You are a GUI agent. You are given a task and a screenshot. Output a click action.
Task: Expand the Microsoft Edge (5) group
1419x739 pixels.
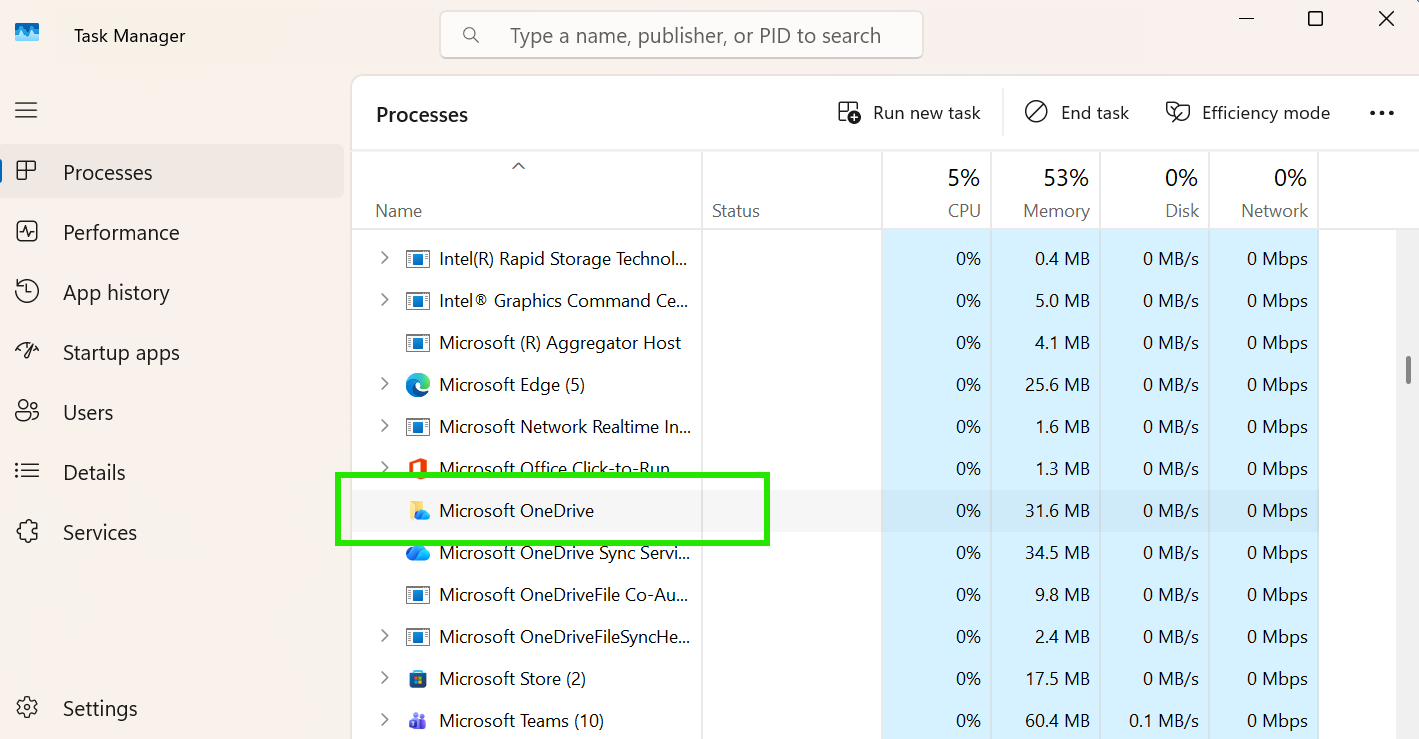385,385
